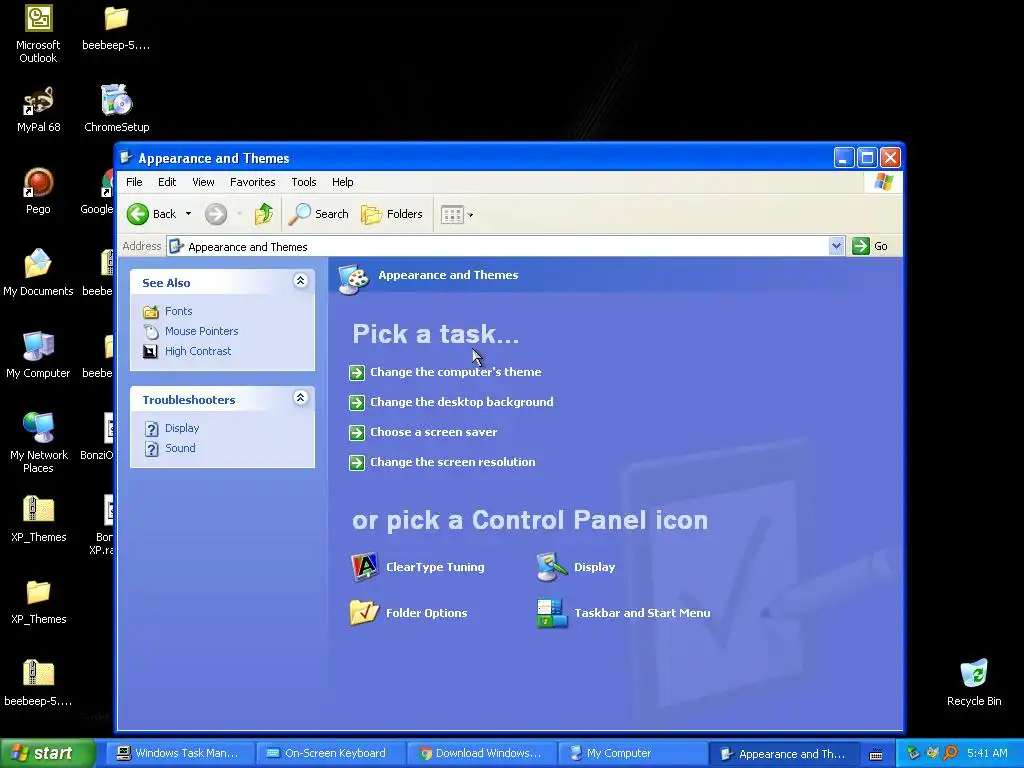The image size is (1024, 768).
Task: Click the Up folder icon in toolbar
Action: (x=264, y=214)
